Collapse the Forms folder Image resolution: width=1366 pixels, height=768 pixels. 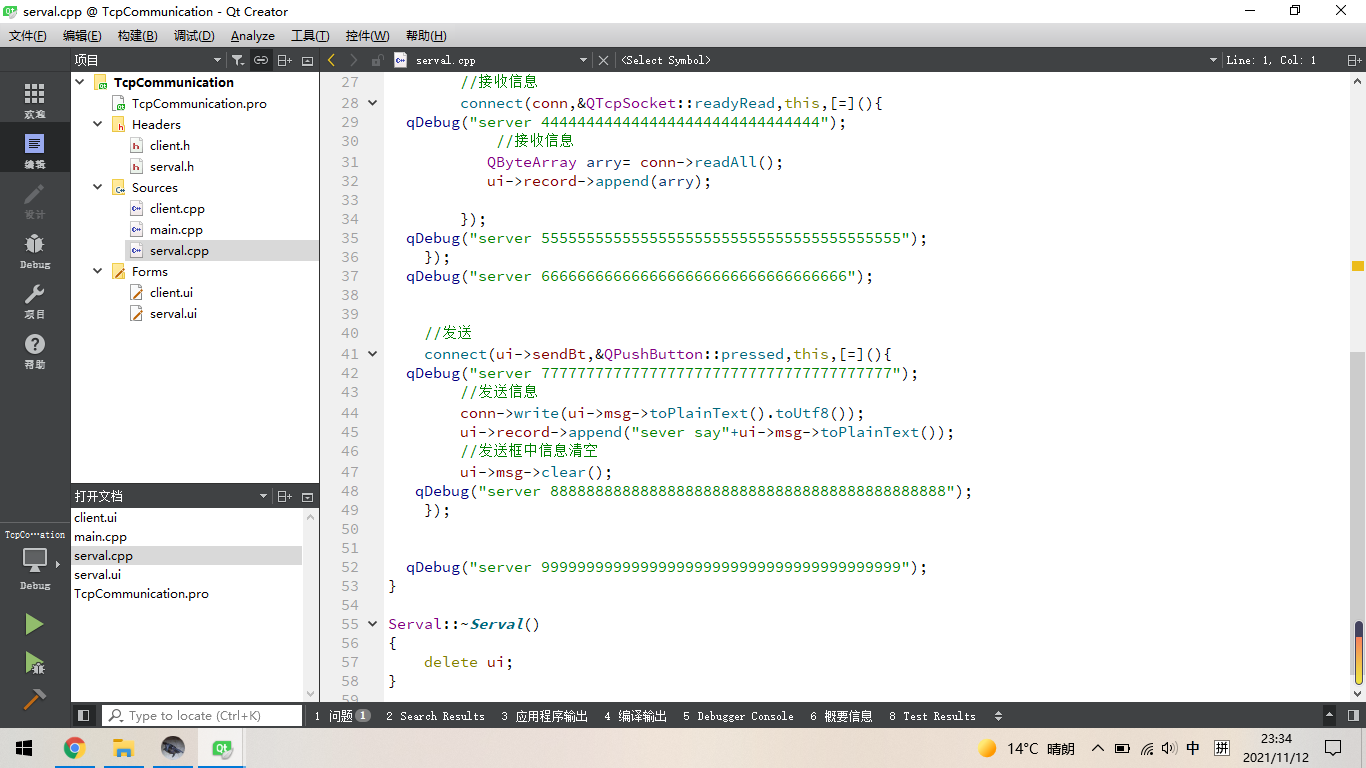tap(97, 272)
